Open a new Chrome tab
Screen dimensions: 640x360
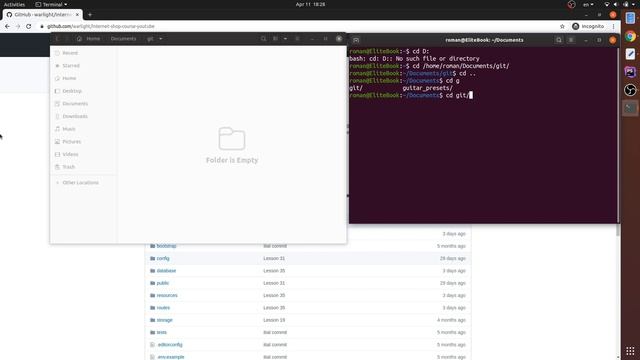tap(90, 15)
